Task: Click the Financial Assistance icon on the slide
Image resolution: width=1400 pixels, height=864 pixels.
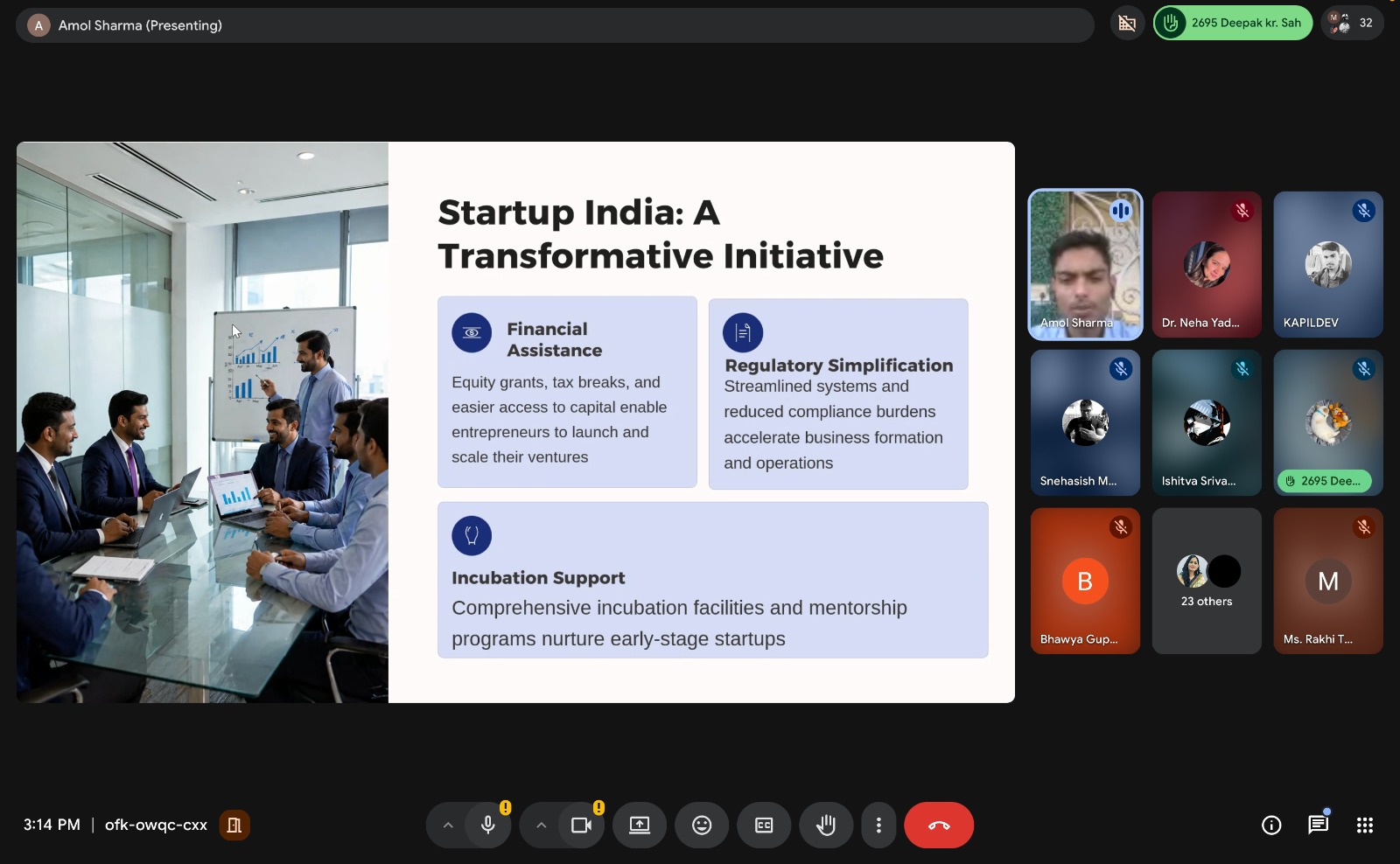Action: pos(472,332)
